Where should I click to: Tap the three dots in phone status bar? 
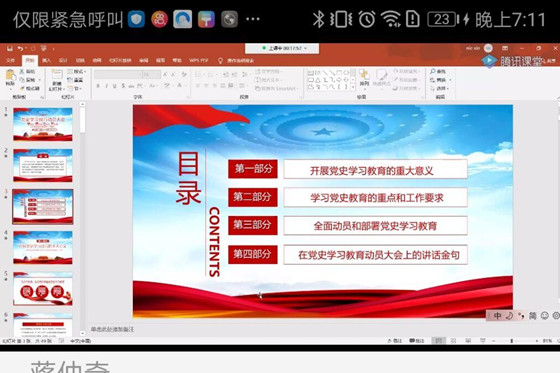click(253, 19)
